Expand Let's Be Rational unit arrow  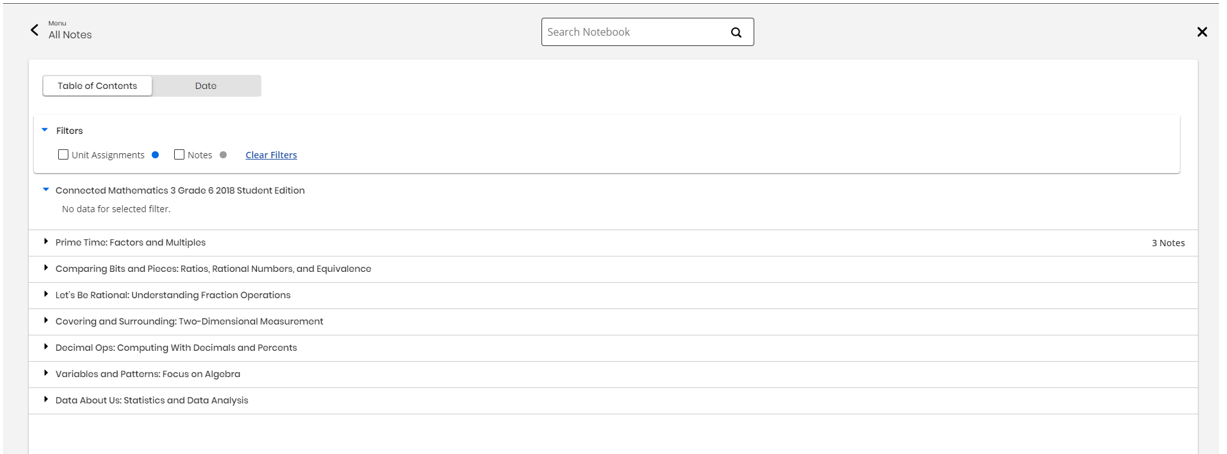coord(45,295)
